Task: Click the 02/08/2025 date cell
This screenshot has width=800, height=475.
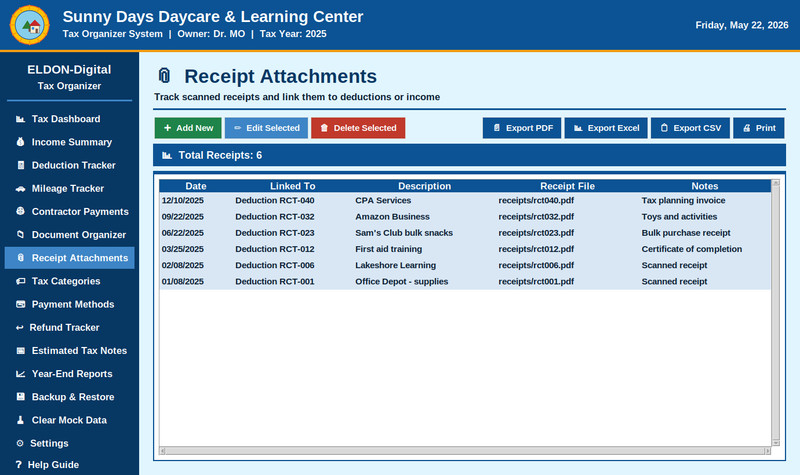Action: coord(183,265)
